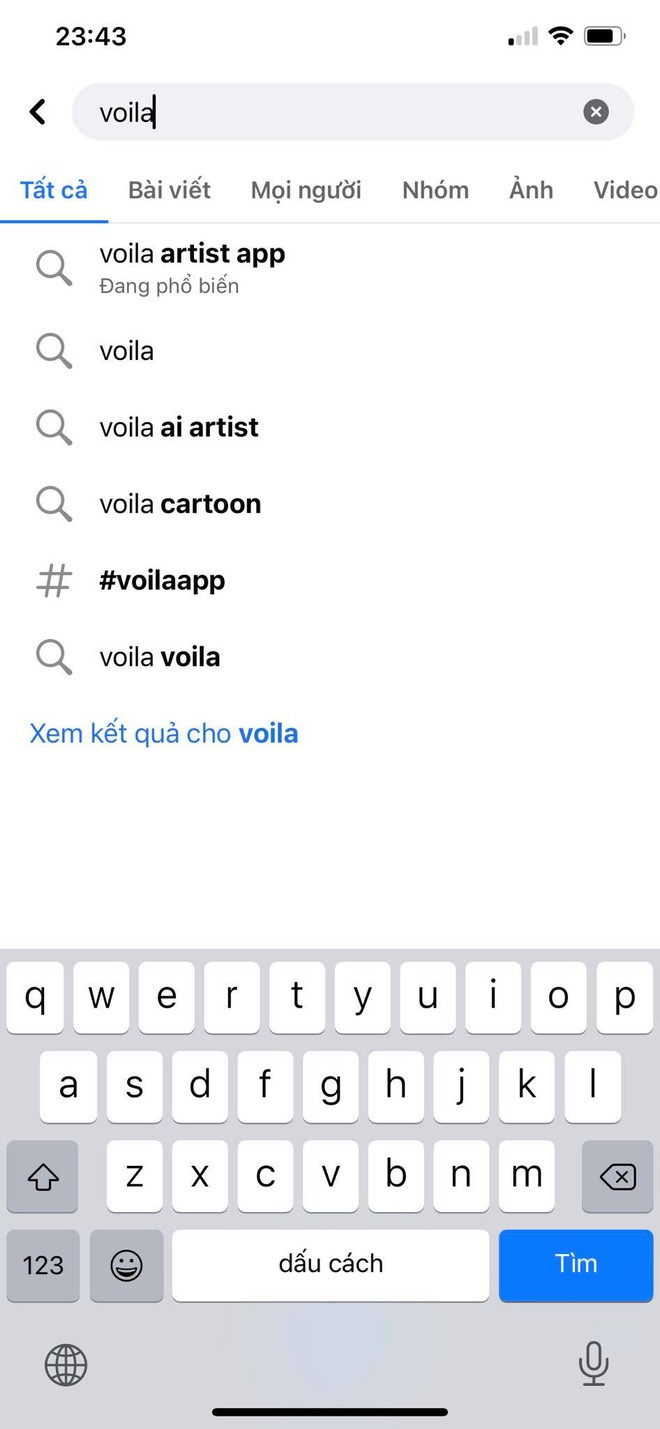Tap the back arrow icon
The width and height of the screenshot is (660, 1429).
(38, 111)
